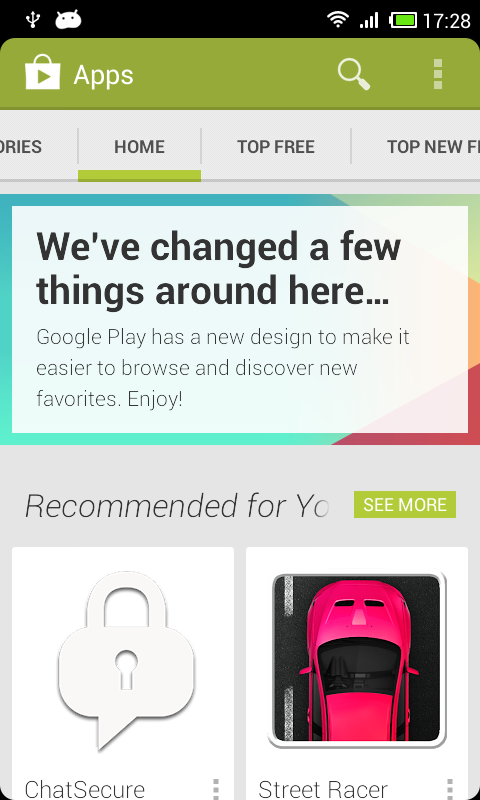Select the HOME tab
Image resolution: width=480 pixels, height=800 pixels.
(x=139, y=147)
